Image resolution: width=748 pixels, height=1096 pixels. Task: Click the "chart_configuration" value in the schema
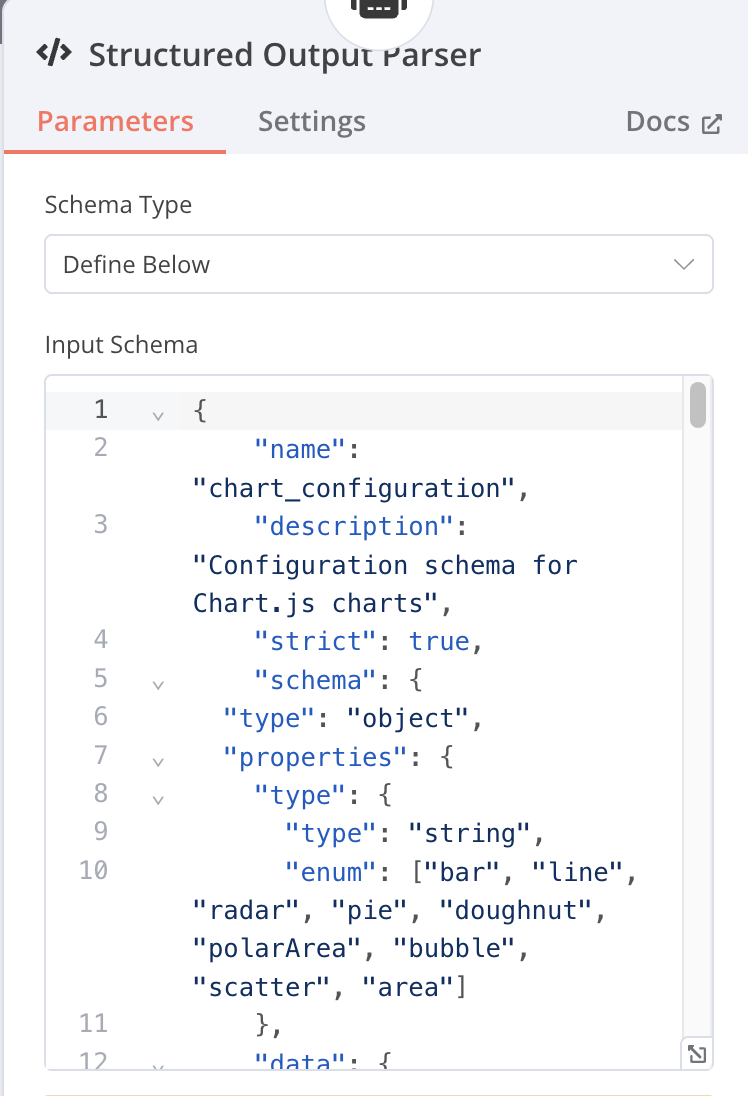click(x=359, y=489)
